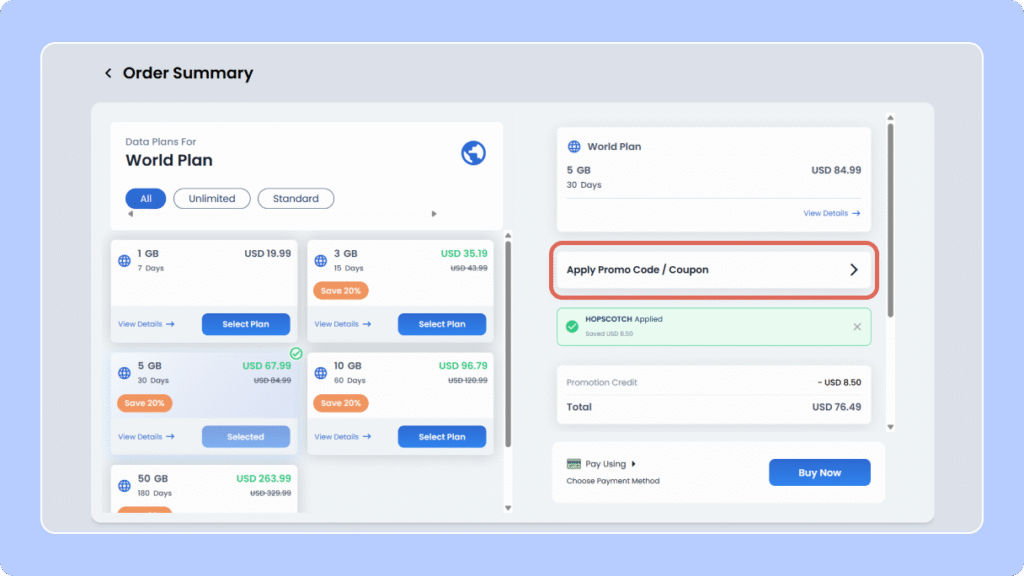This screenshot has width=1024, height=576.
Task: Toggle the Selected button on 5 GB plan
Action: [x=245, y=437]
